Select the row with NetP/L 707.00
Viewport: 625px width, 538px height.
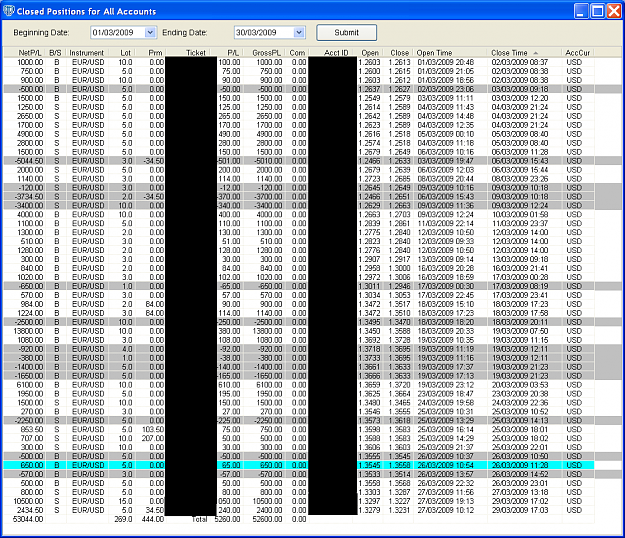click(299, 438)
